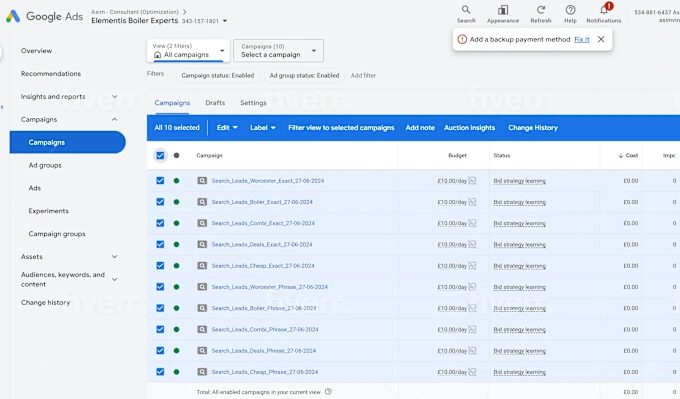Image resolution: width=680 pixels, height=399 pixels.
Task: Click the budget chart icon for Search_Leads_Worcester_Exact
Action: click(472, 180)
